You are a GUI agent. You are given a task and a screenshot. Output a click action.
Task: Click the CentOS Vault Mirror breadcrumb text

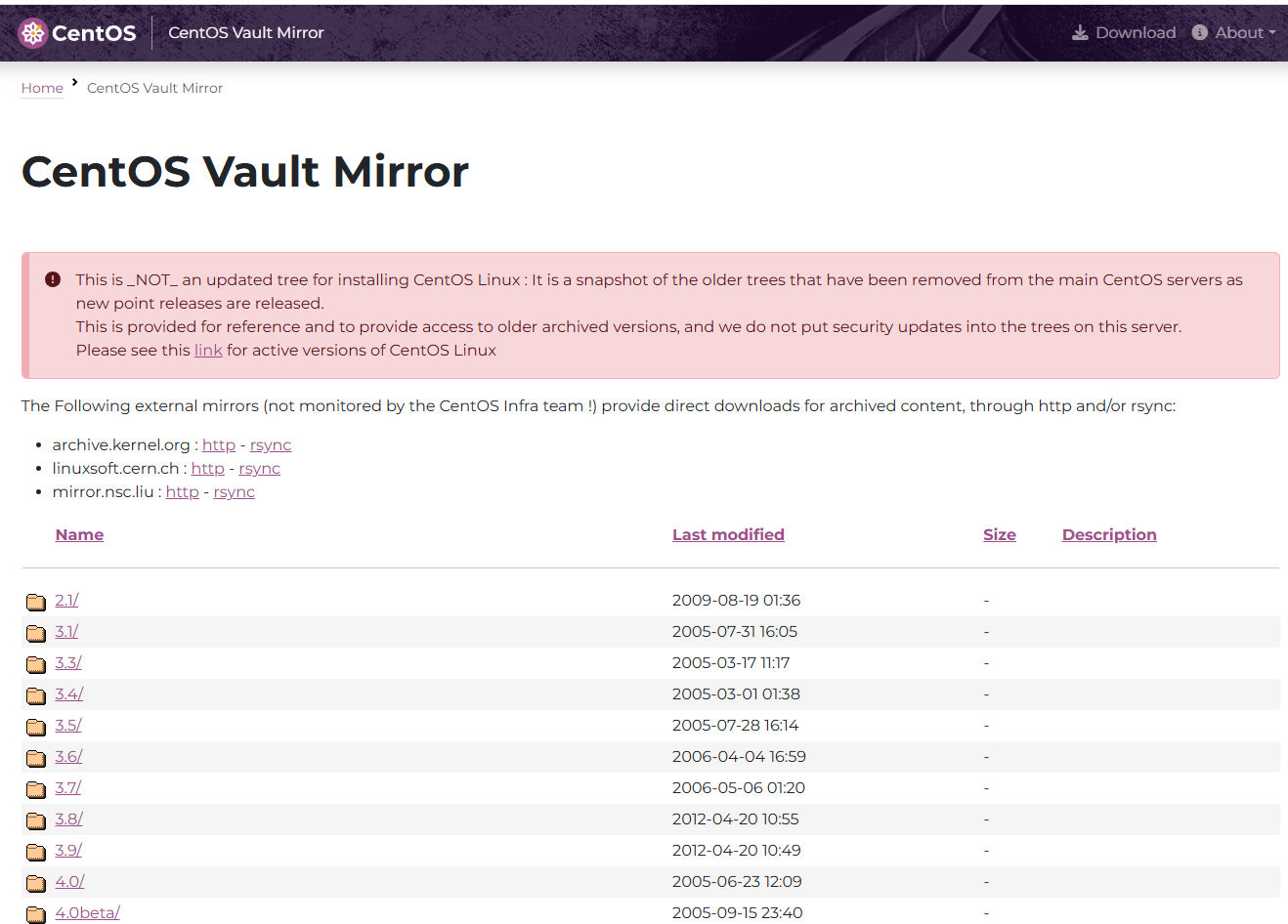[x=154, y=88]
